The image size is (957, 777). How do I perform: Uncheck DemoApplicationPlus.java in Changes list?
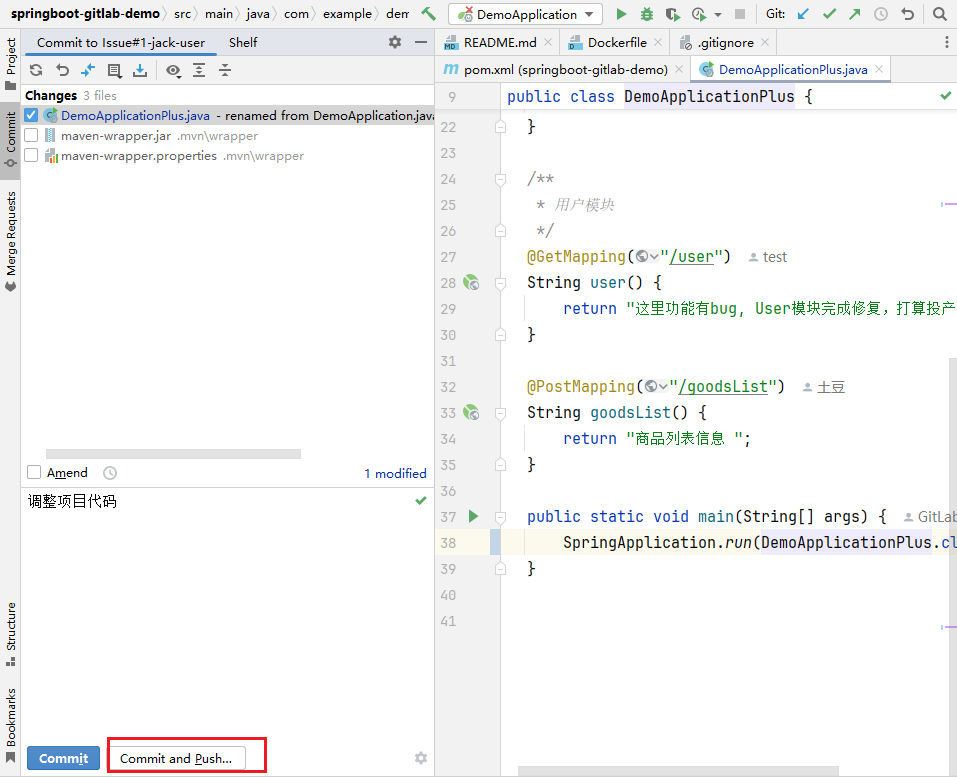pos(31,115)
